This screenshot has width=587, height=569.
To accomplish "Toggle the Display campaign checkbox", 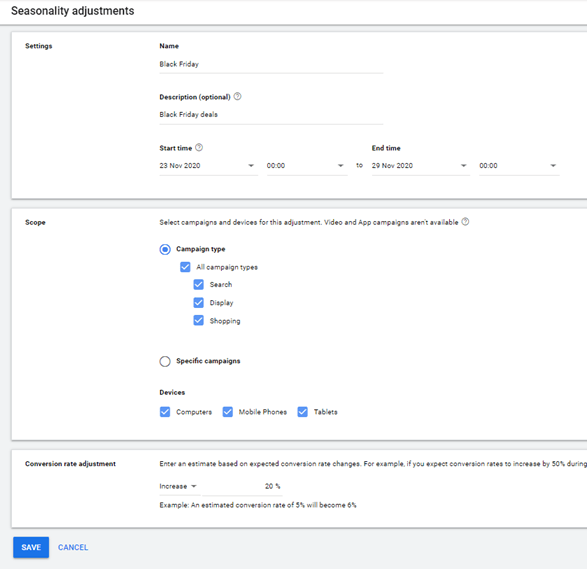I will (198, 302).
